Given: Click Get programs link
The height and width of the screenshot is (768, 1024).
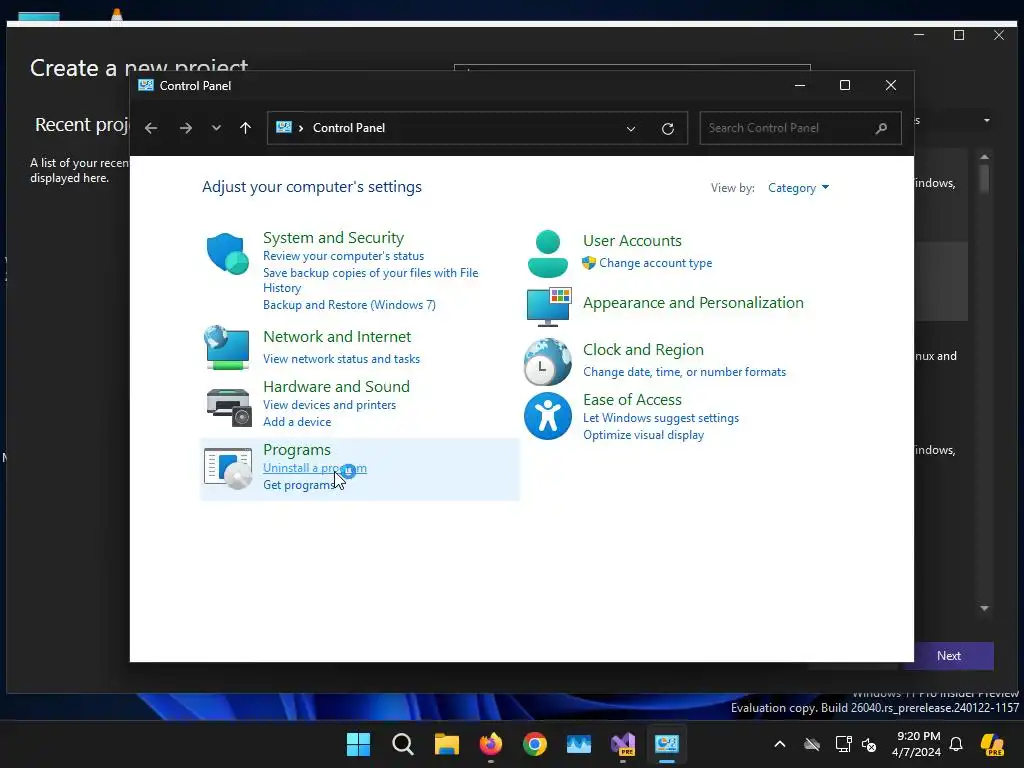Looking at the screenshot, I should [x=298, y=485].
